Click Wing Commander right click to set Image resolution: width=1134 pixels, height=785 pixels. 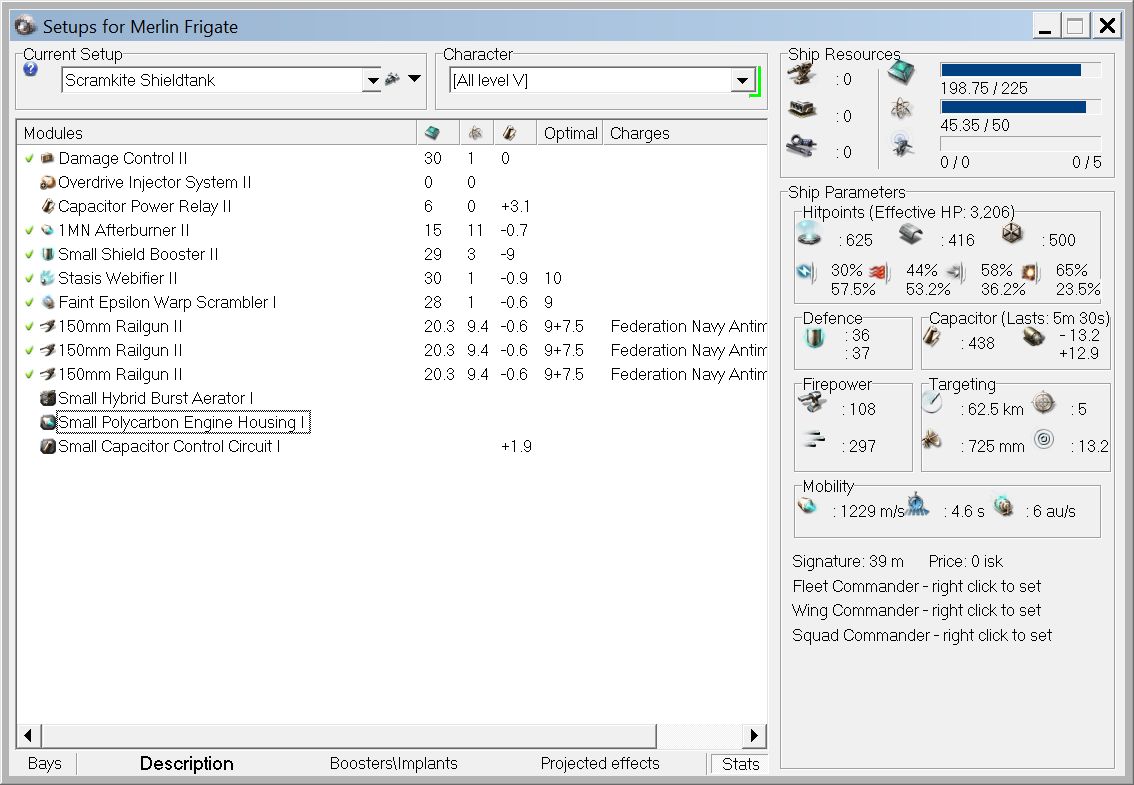click(x=916, y=610)
